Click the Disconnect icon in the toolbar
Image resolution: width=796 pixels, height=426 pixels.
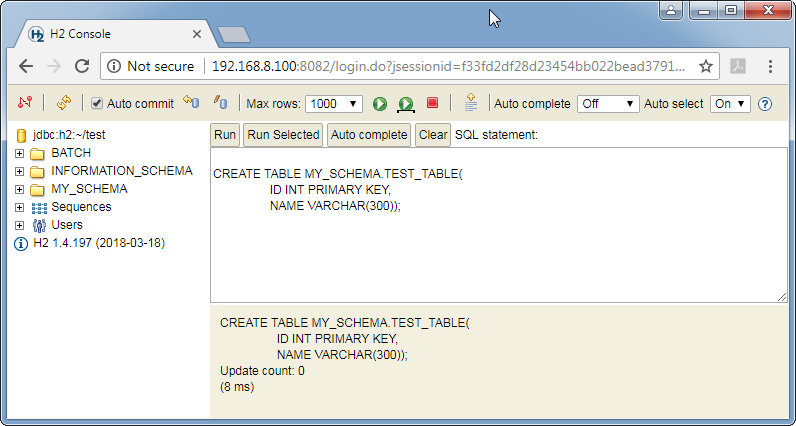(x=26, y=103)
